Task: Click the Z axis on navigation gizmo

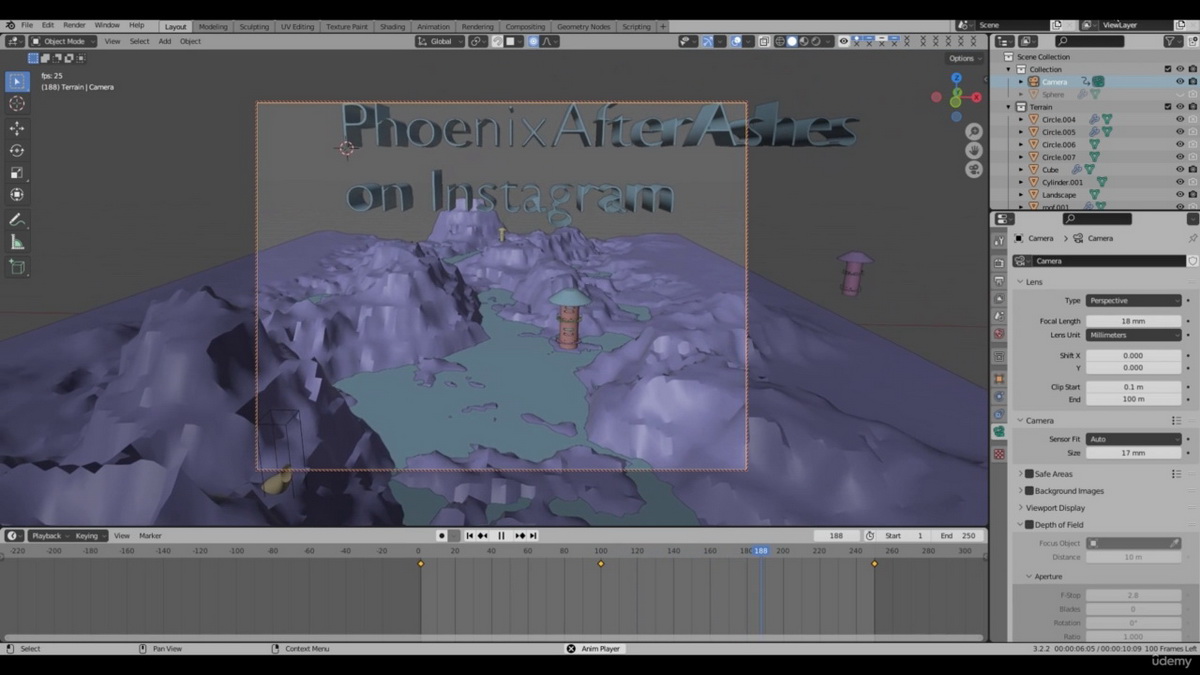Action: [x=956, y=78]
